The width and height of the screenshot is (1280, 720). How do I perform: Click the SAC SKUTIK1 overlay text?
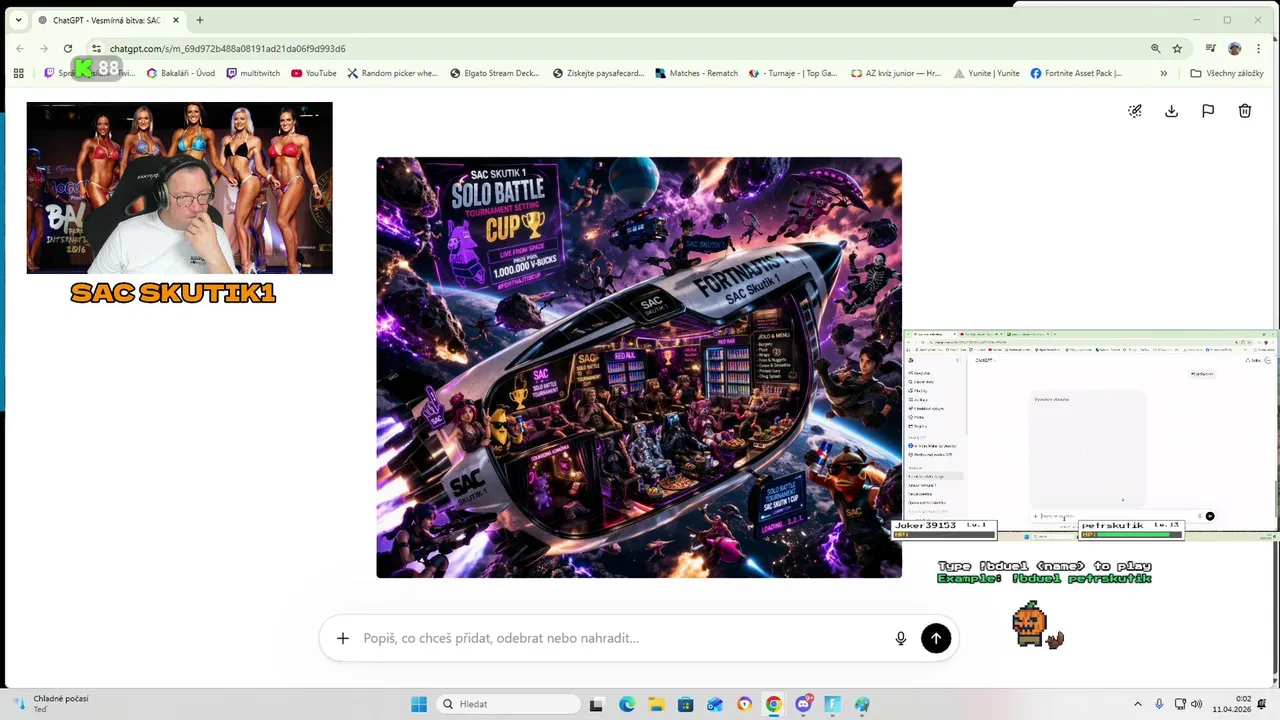tap(173, 293)
